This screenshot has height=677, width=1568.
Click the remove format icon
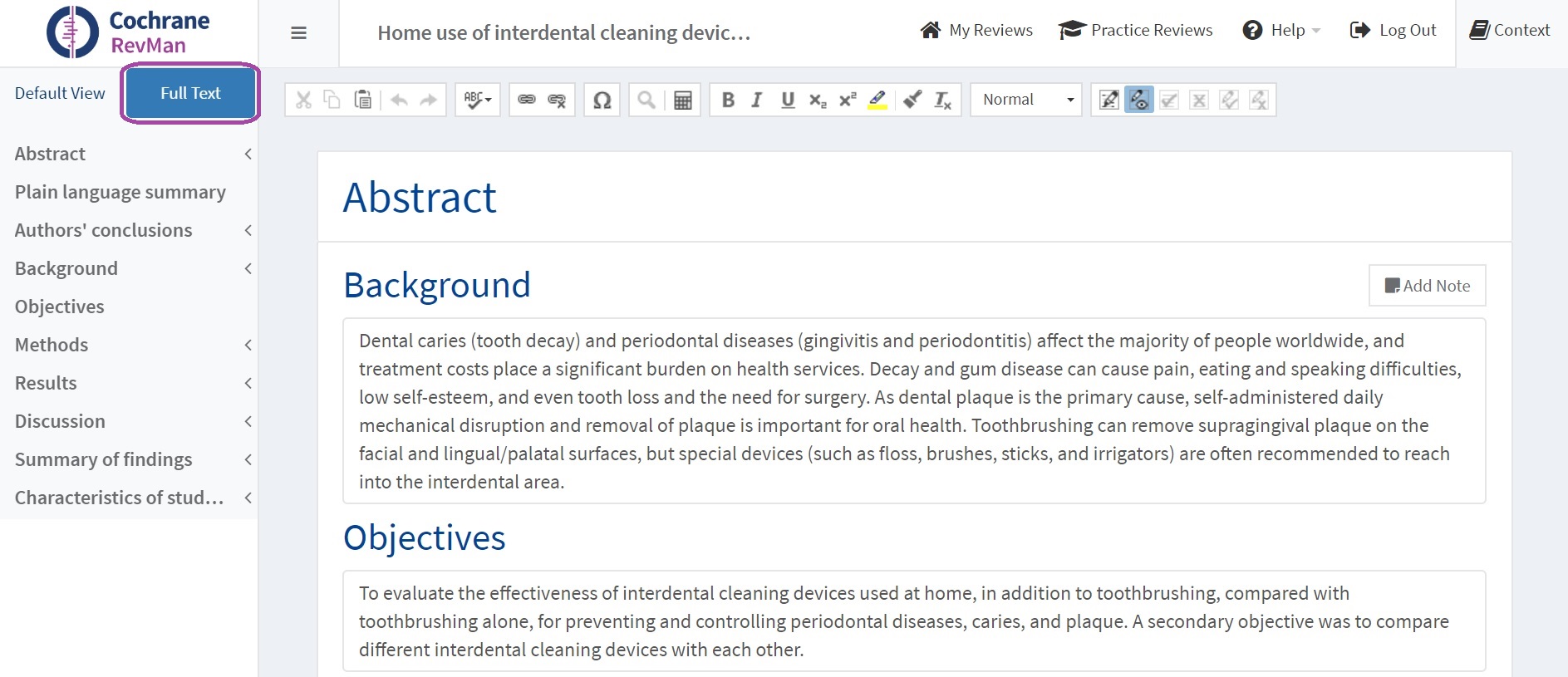(x=942, y=101)
